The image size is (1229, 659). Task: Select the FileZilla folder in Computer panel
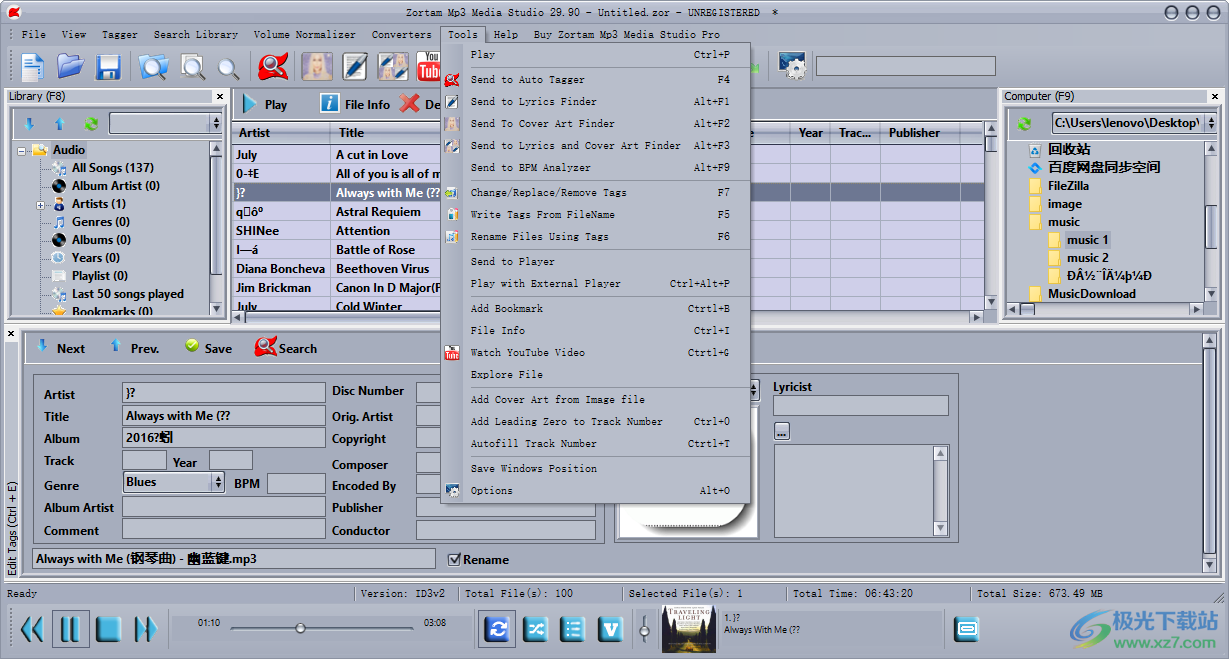(x=1068, y=186)
